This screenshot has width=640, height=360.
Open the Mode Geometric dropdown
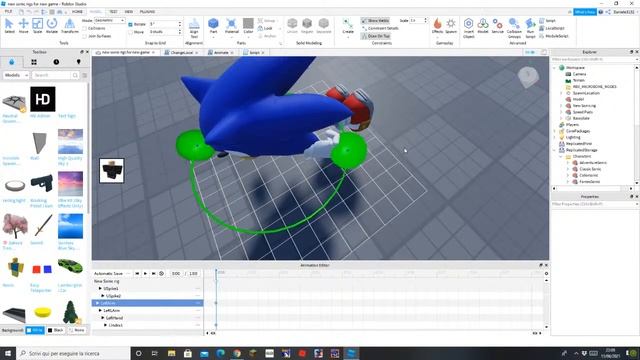click(109, 20)
